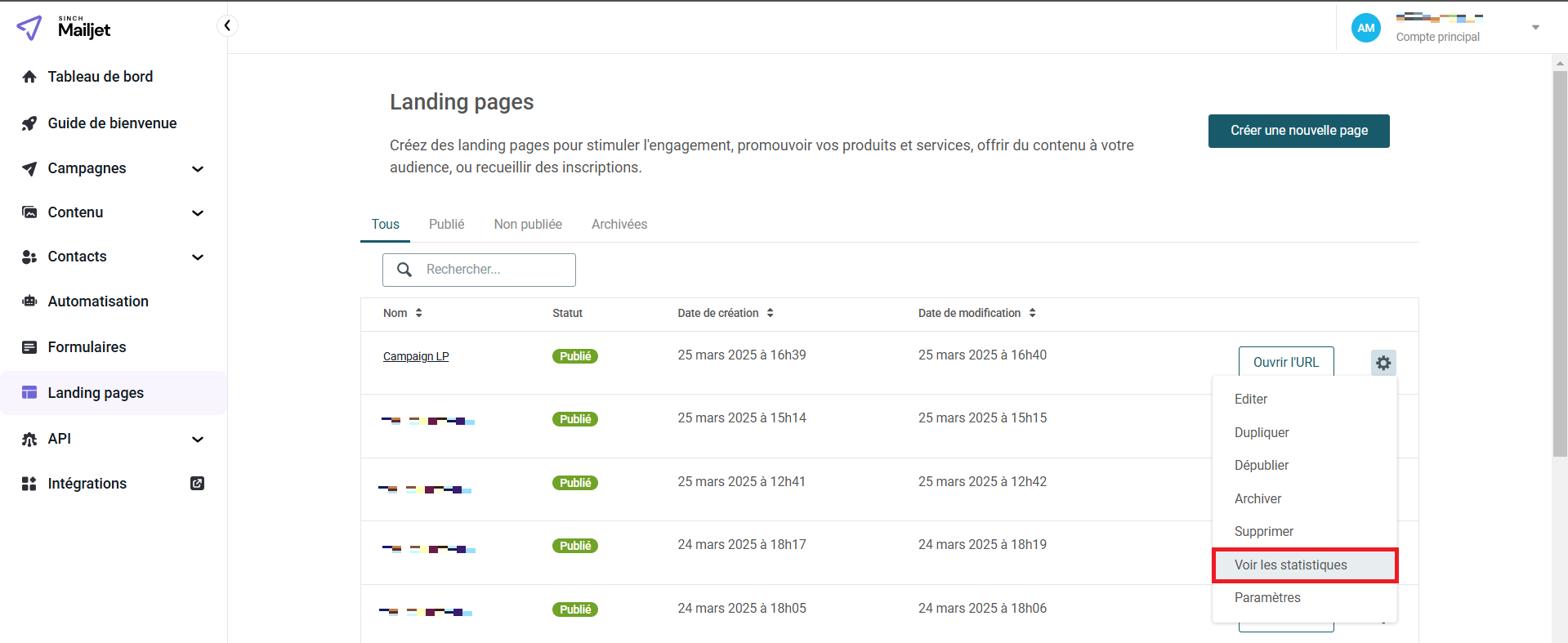Choose Paramètres from the context menu
The width and height of the screenshot is (1568, 643).
[1305, 598]
